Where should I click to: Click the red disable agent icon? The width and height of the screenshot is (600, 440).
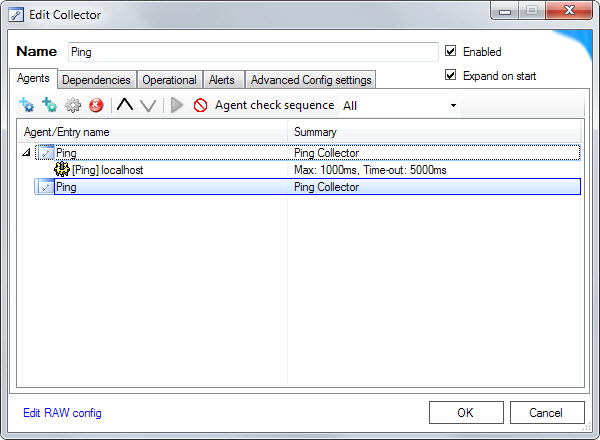pyautogui.click(x=200, y=105)
